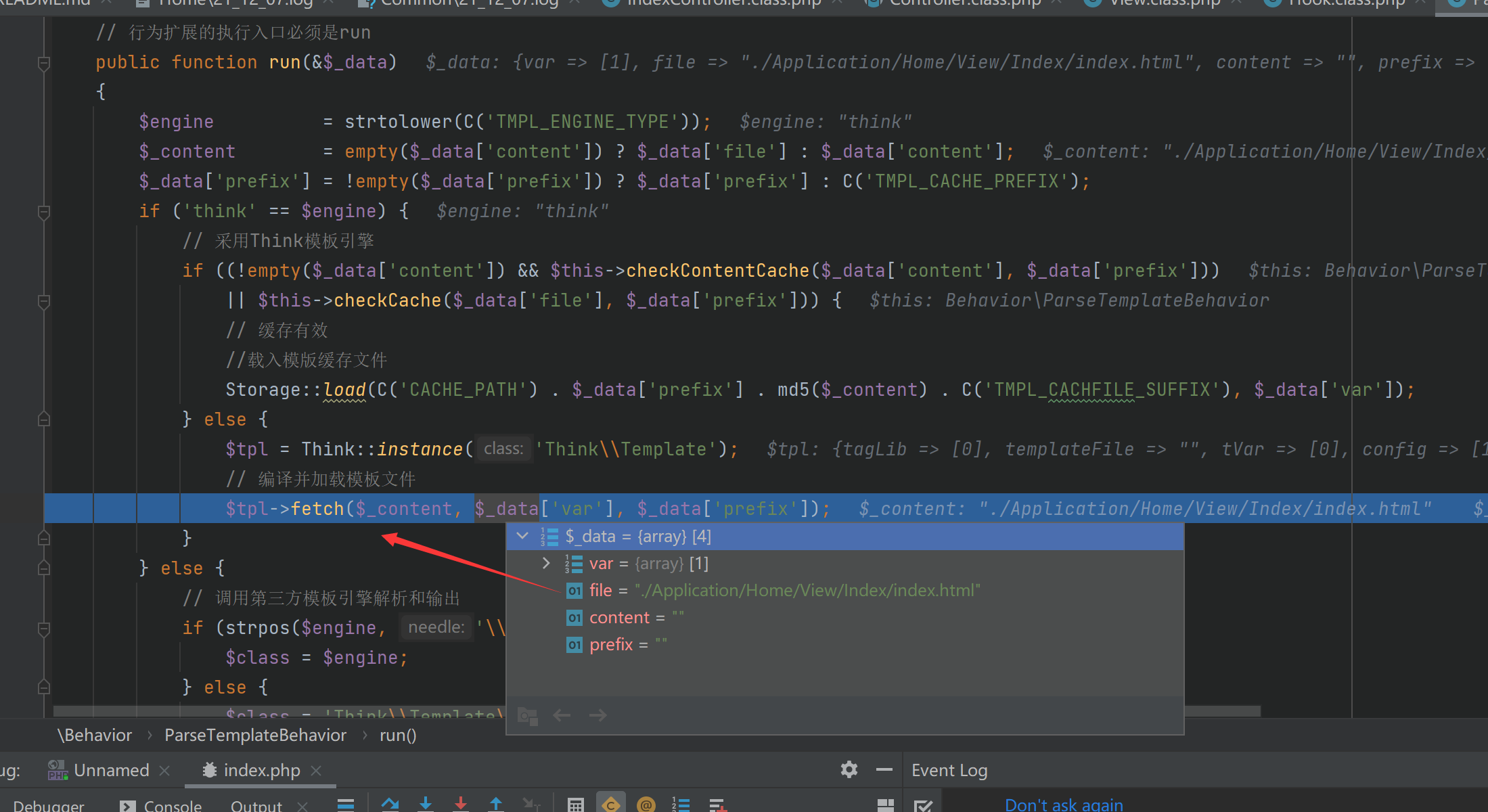Viewport: 1488px width, 812px height.
Task: Click the run() breadcrumb
Action: click(x=398, y=735)
